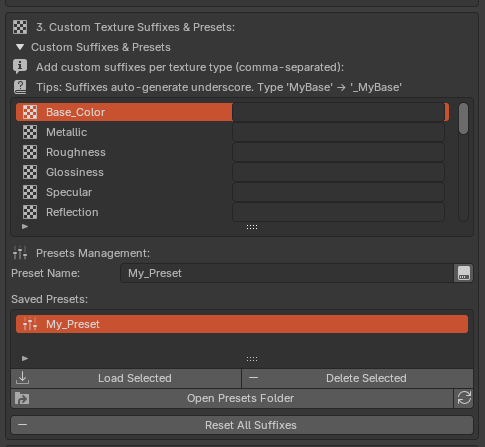Click the texture icon next to Roughness
Image resolution: width=485 pixels, height=447 pixels.
30,152
